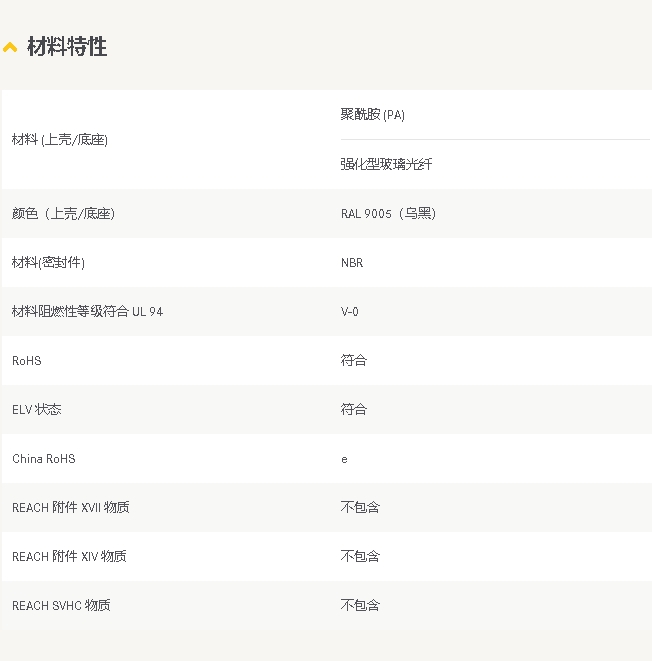
Task: Click the 材料(密封件) row label
Action: (48, 263)
